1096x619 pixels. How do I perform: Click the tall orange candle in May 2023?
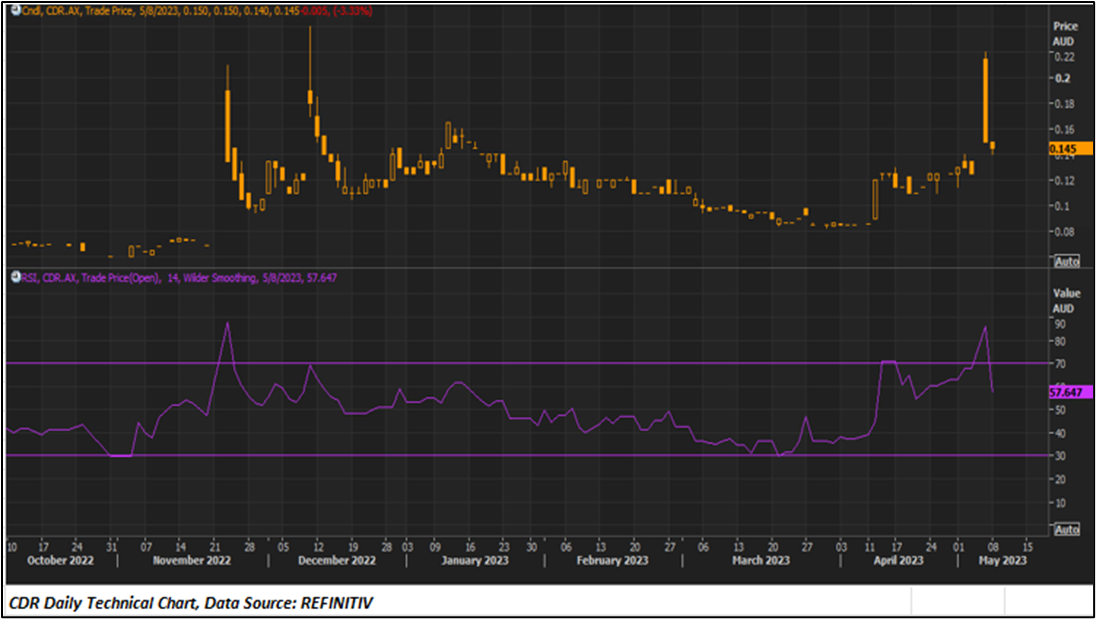pyautogui.click(x=986, y=100)
